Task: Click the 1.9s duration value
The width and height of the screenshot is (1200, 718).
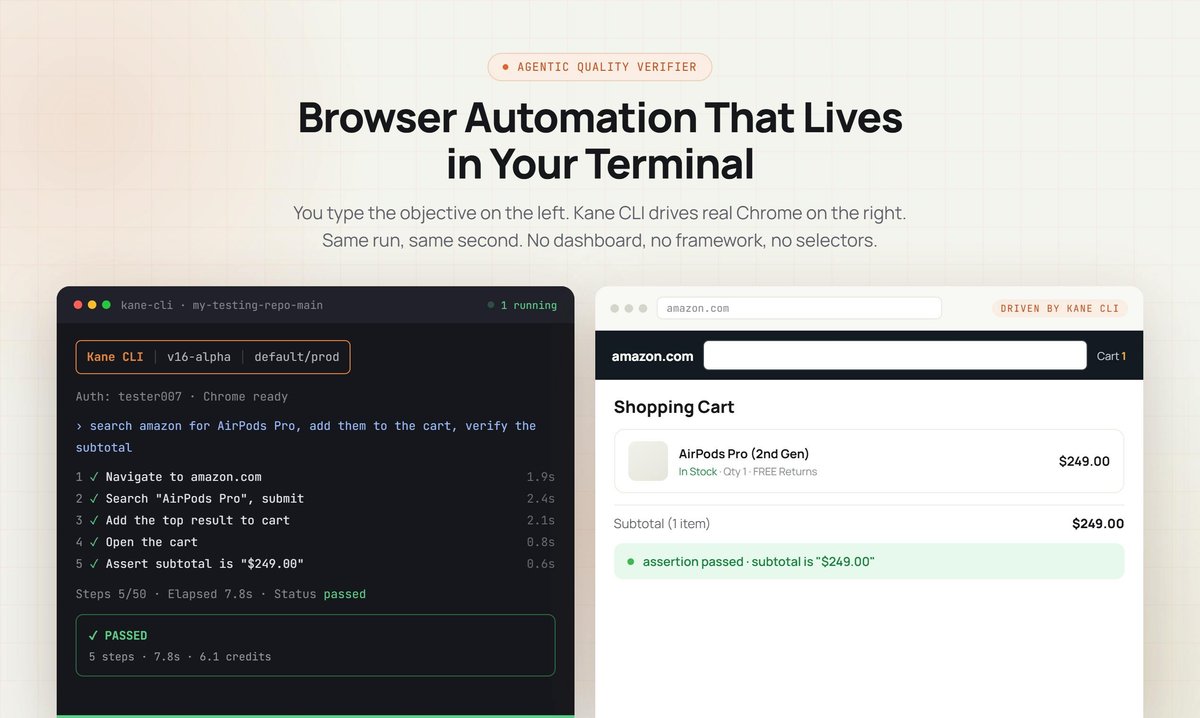Action: [541, 477]
